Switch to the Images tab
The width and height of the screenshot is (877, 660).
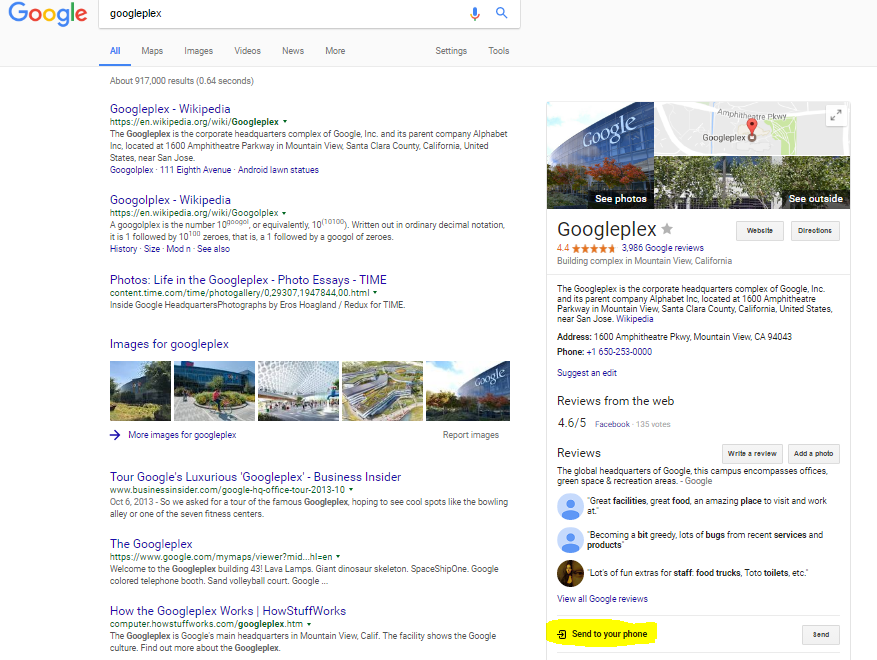tap(199, 51)
